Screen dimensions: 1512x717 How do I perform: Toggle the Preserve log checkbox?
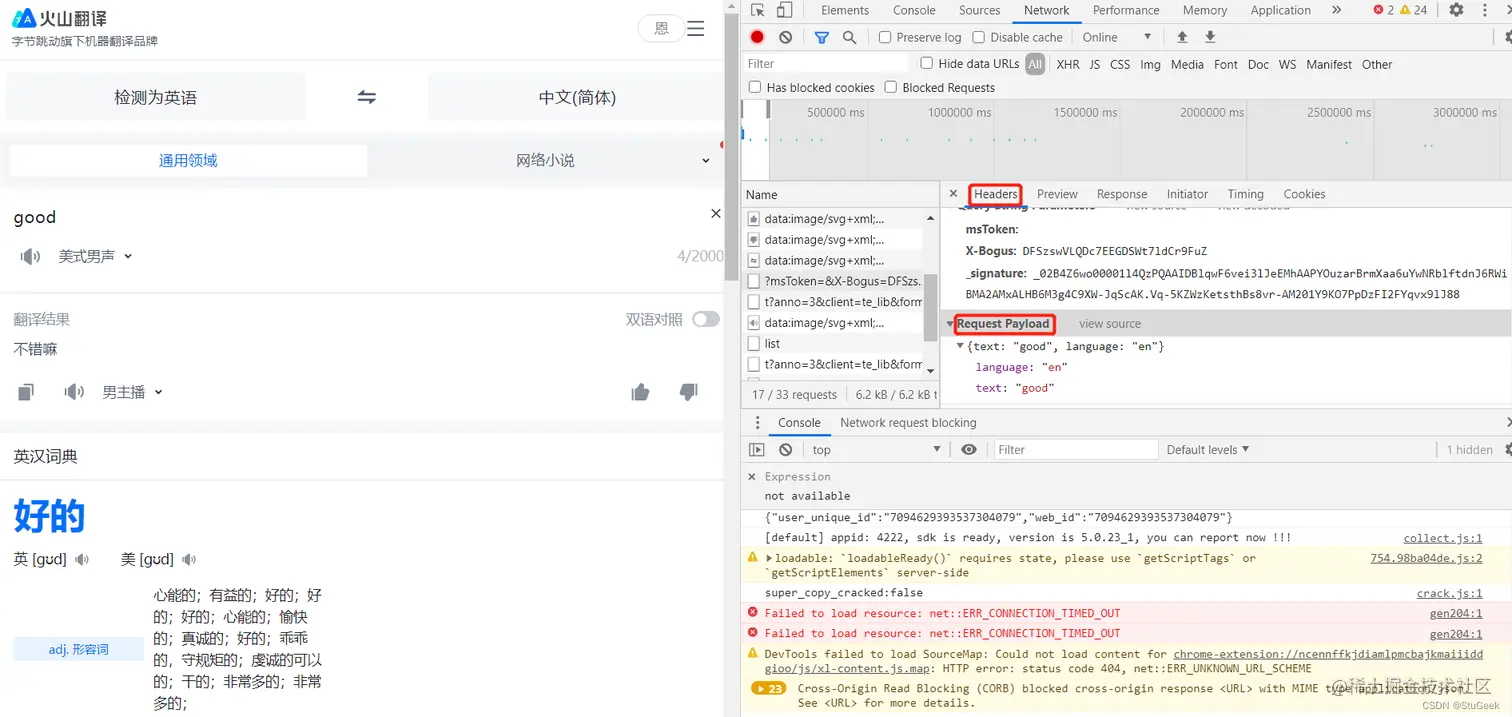coord(885,37)
